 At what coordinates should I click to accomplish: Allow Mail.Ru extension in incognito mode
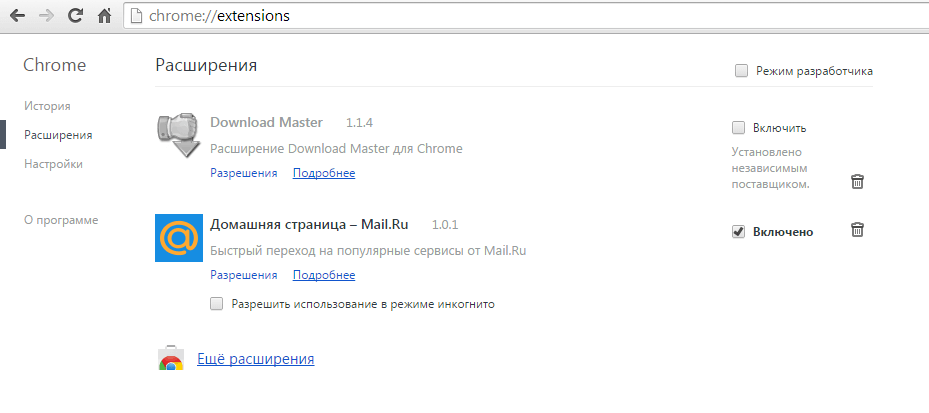tap(217, 303)
